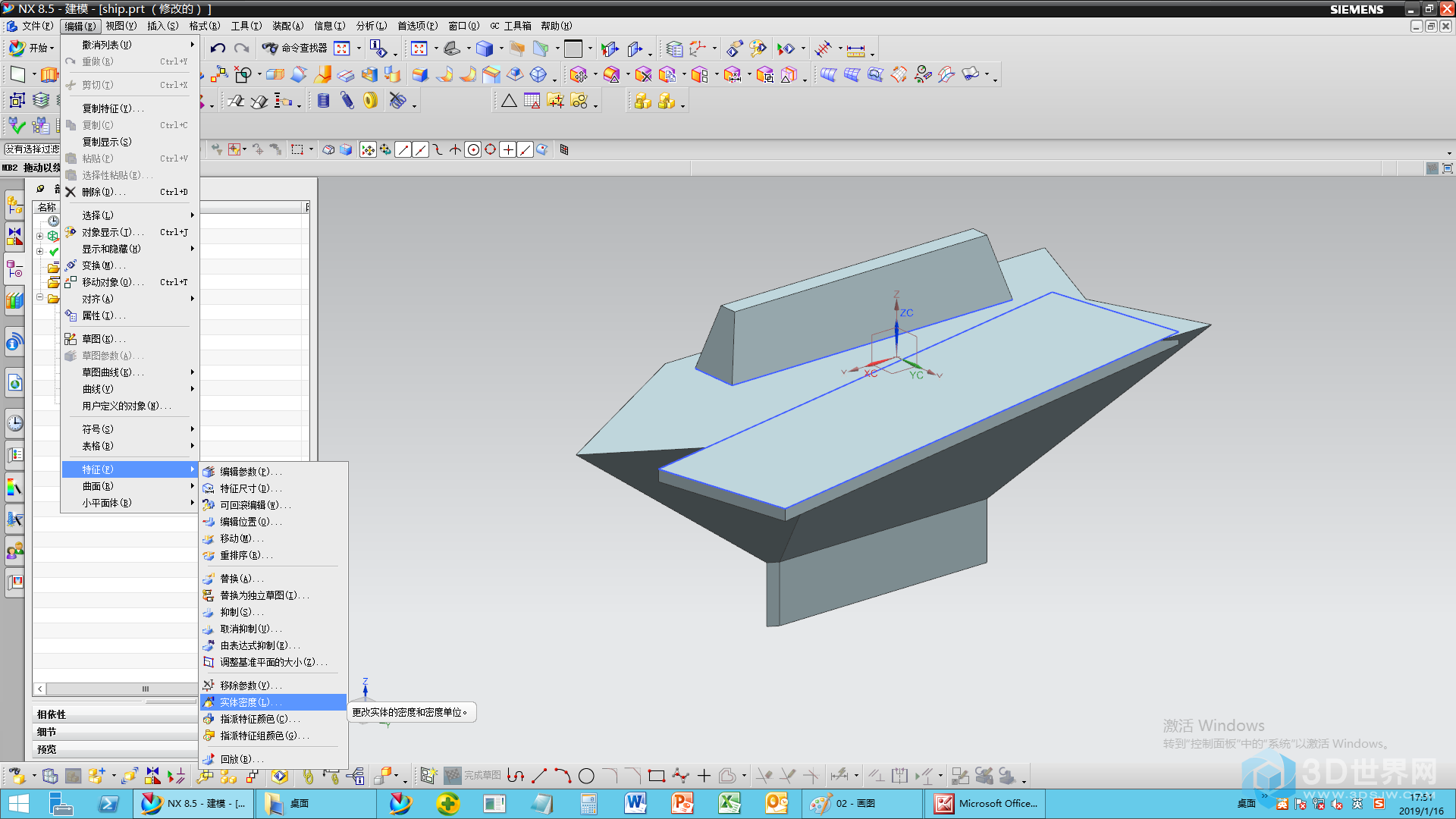Open the 视图(V) menu
The height and width of the screenshot is (819, 1456).
(x=121, y=26)
